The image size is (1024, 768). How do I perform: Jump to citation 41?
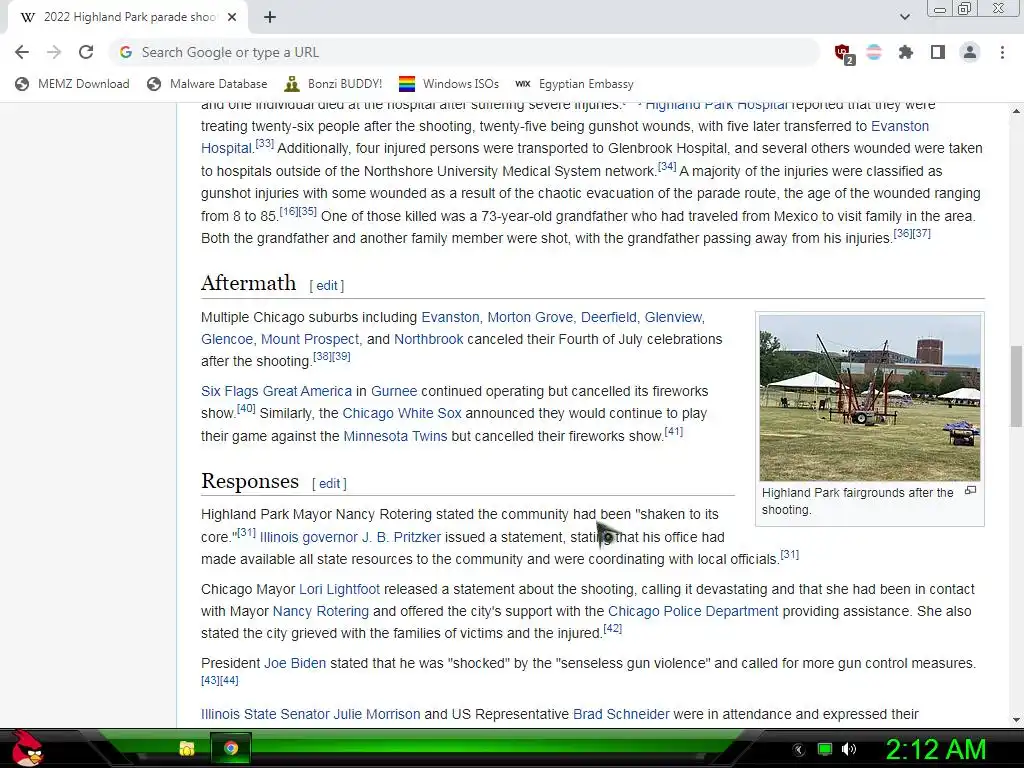pyautogui.click(x=673, y=431)
